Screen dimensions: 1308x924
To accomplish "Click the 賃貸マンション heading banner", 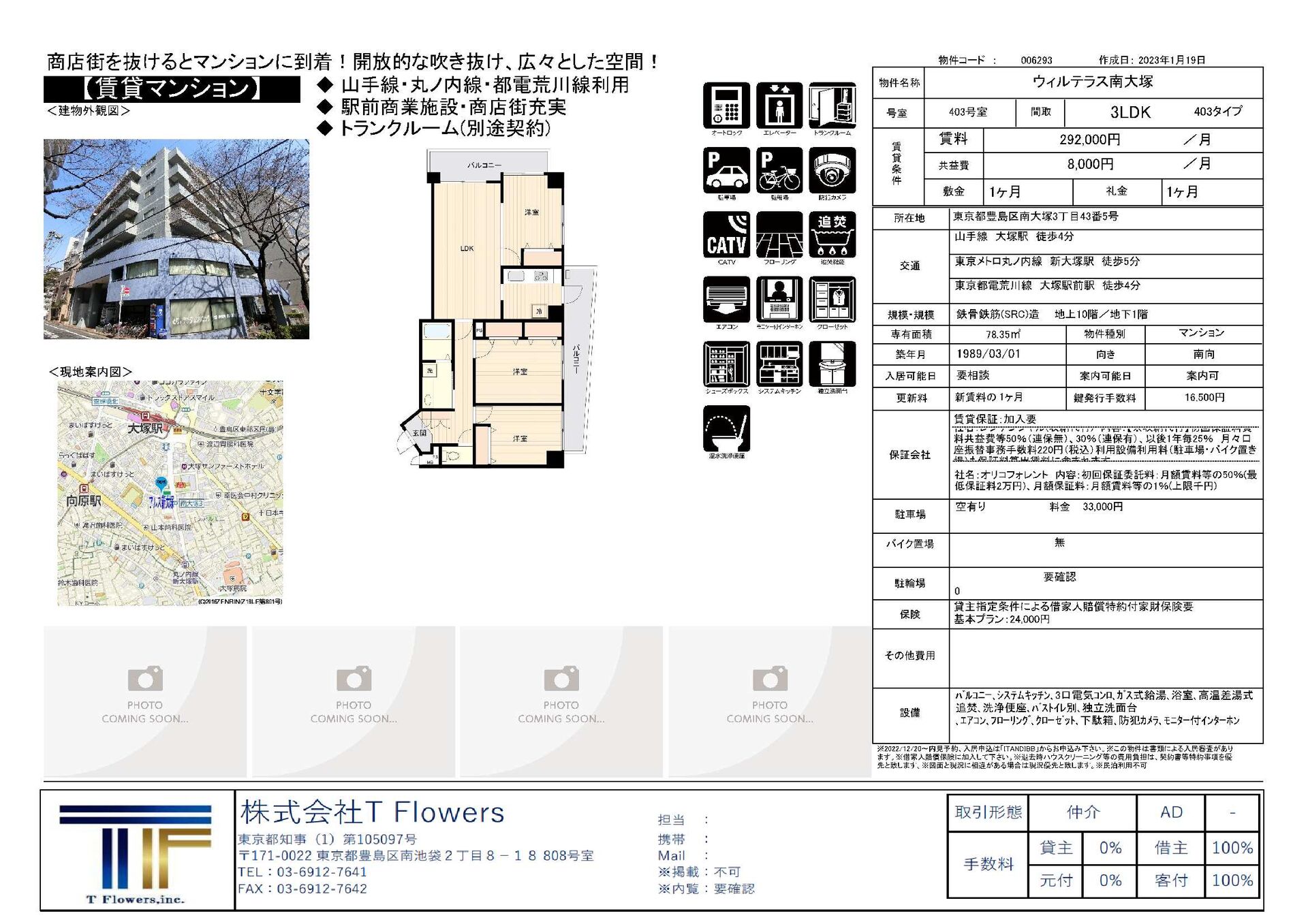I will coord(172,89).
